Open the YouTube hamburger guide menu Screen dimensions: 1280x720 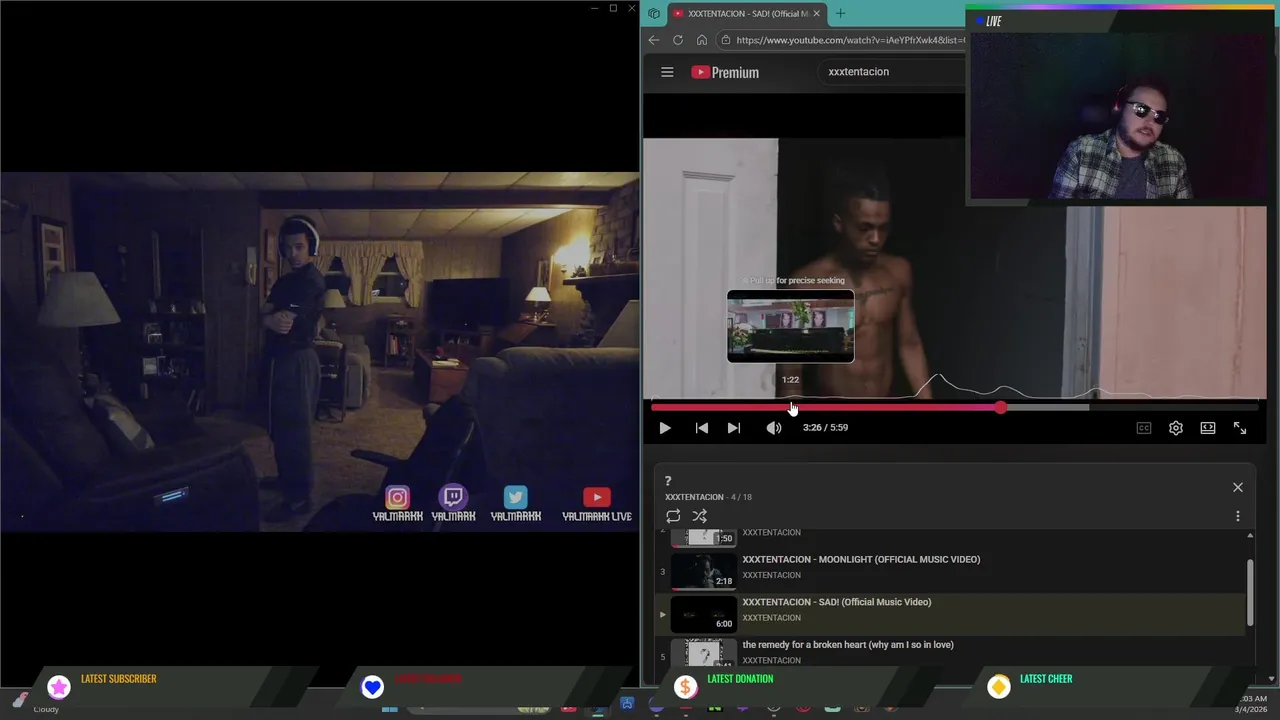click(667, 72)
